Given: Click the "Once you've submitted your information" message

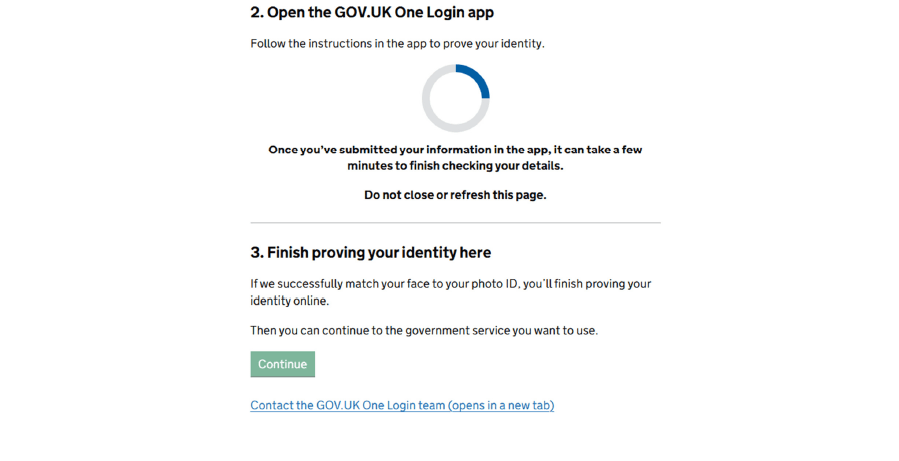Looking at the screenshot, I should tap(455, 150).
